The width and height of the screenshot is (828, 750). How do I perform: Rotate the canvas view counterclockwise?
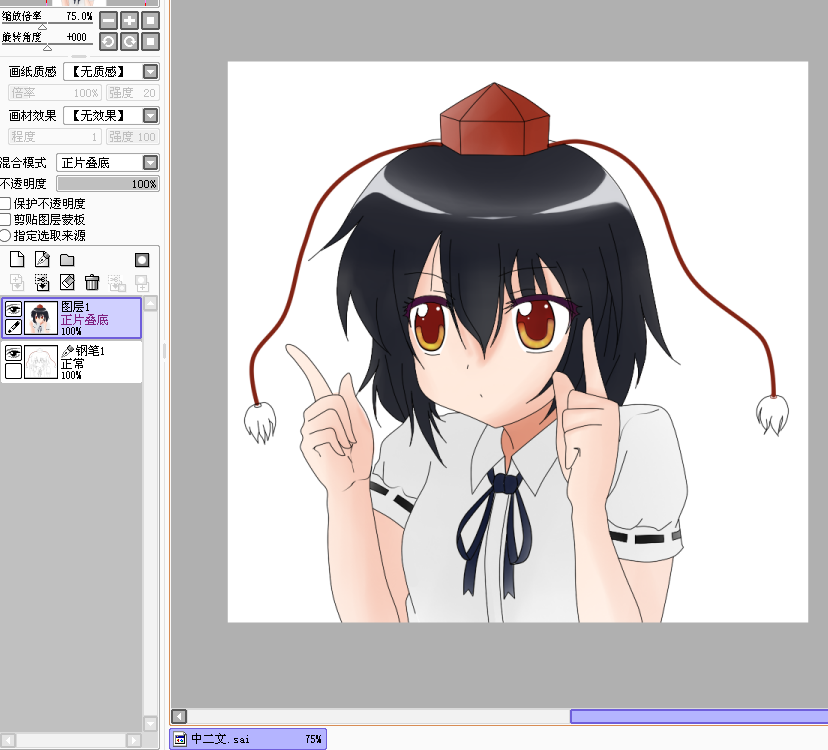108,41
